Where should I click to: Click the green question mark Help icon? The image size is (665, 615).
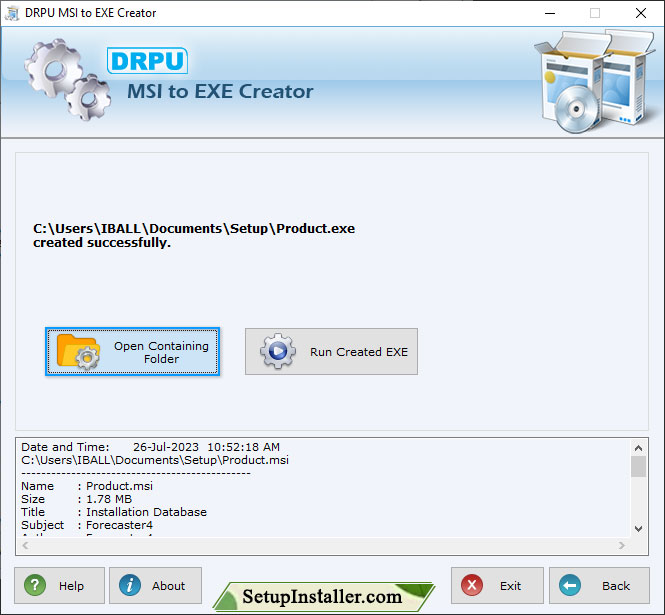tap(35, 585)
